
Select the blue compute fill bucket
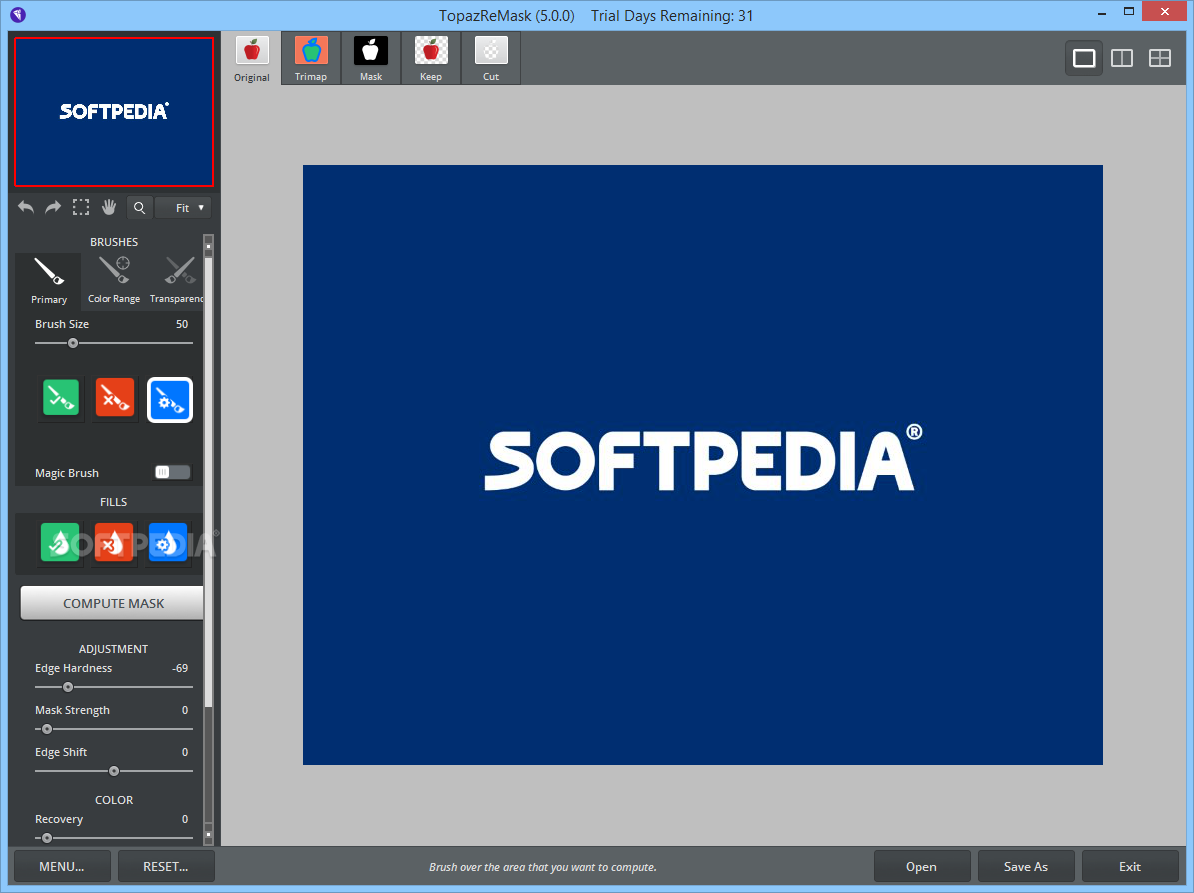[168, 543]
